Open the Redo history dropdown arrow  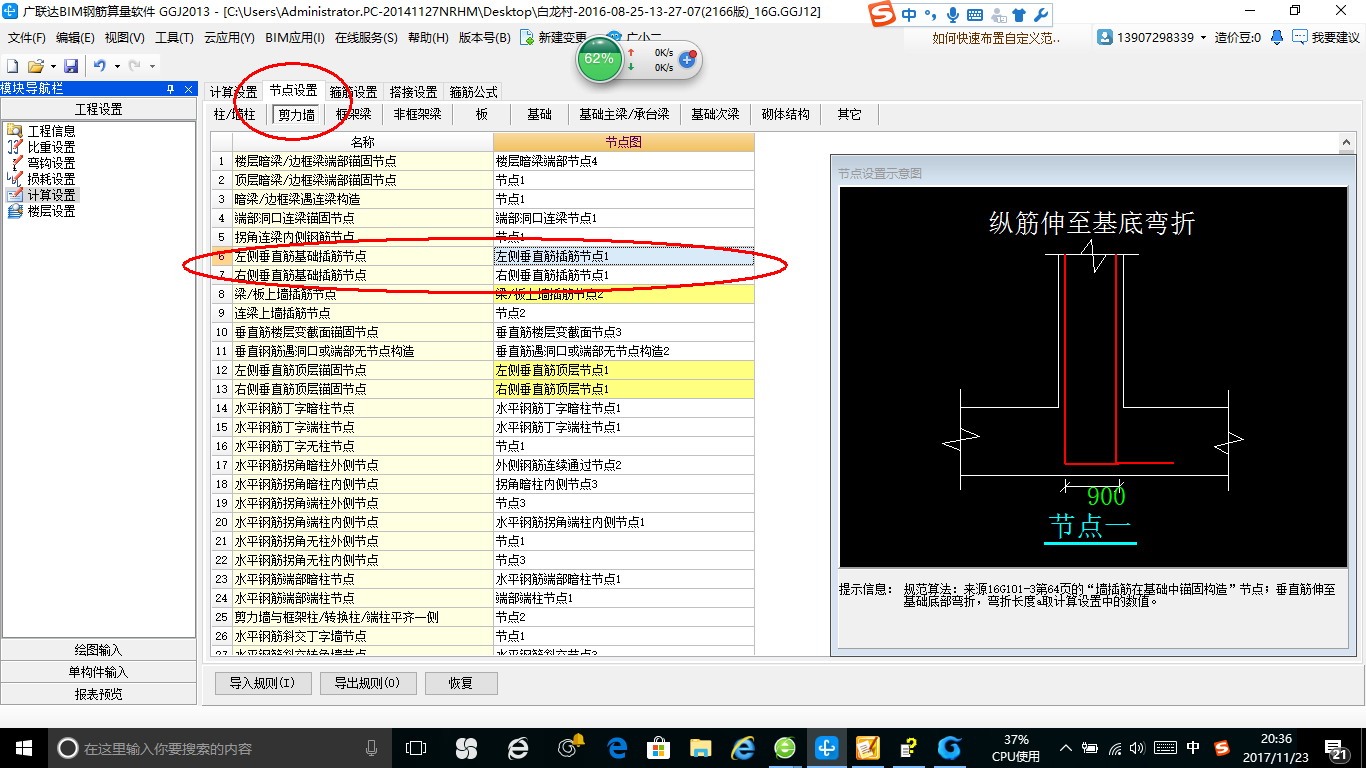(152, 66)
